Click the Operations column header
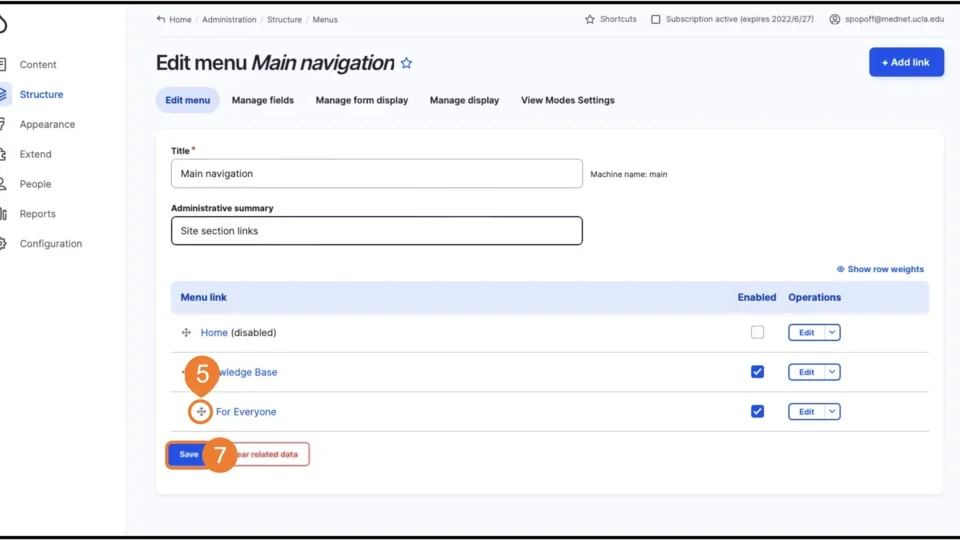This screenshot has height=540, width=960. click(814, 298)
